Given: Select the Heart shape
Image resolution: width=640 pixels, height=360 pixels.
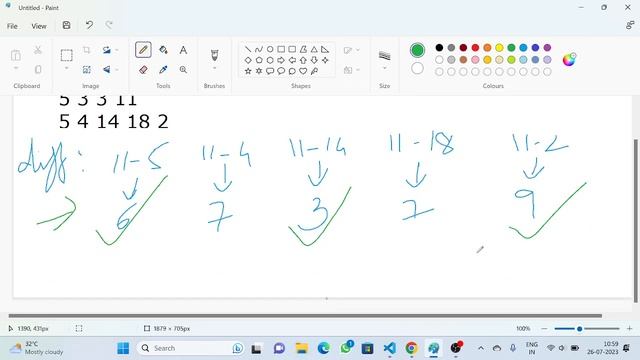Looking at the screenshot, I should pyautogui.click(x=303, y=71).
